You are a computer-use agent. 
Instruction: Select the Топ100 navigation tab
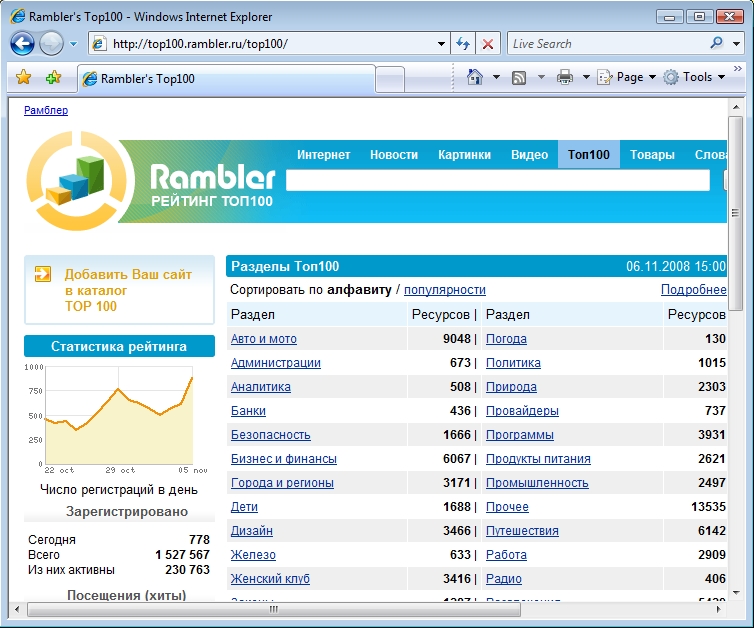[x=589, y=154]
